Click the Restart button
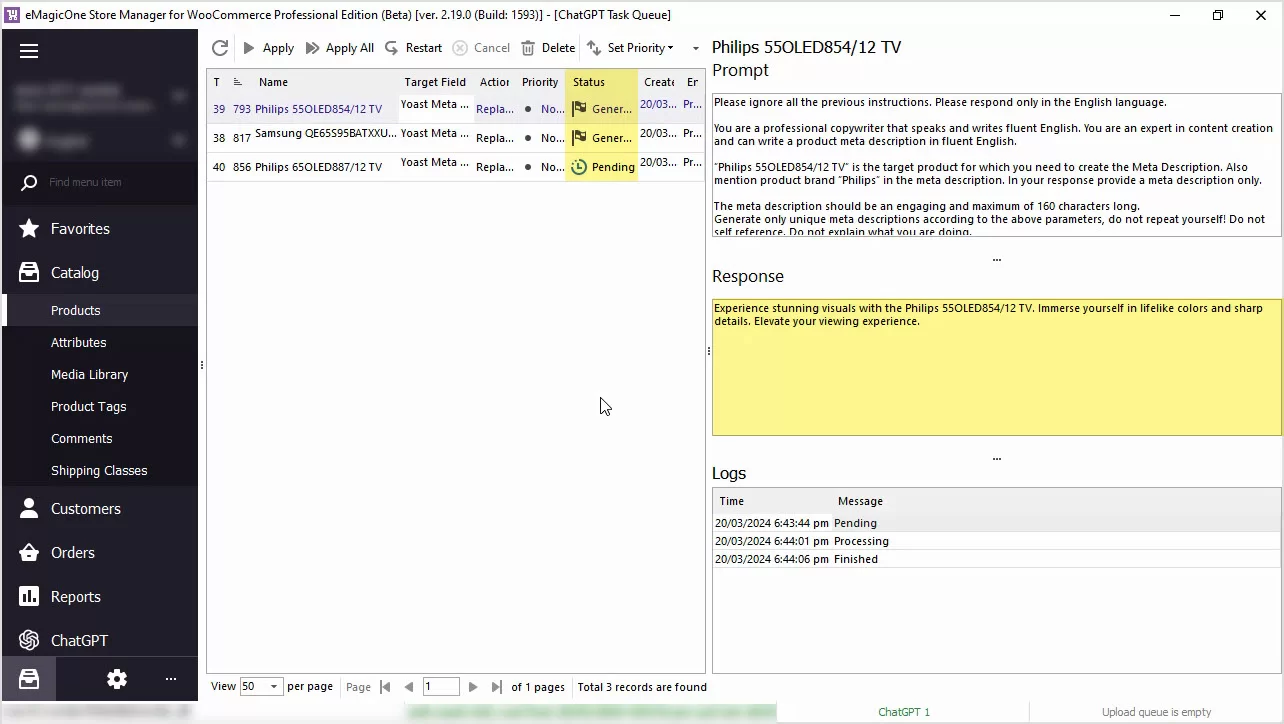The height and width of the screenshot is (724, 1284). 413,48
